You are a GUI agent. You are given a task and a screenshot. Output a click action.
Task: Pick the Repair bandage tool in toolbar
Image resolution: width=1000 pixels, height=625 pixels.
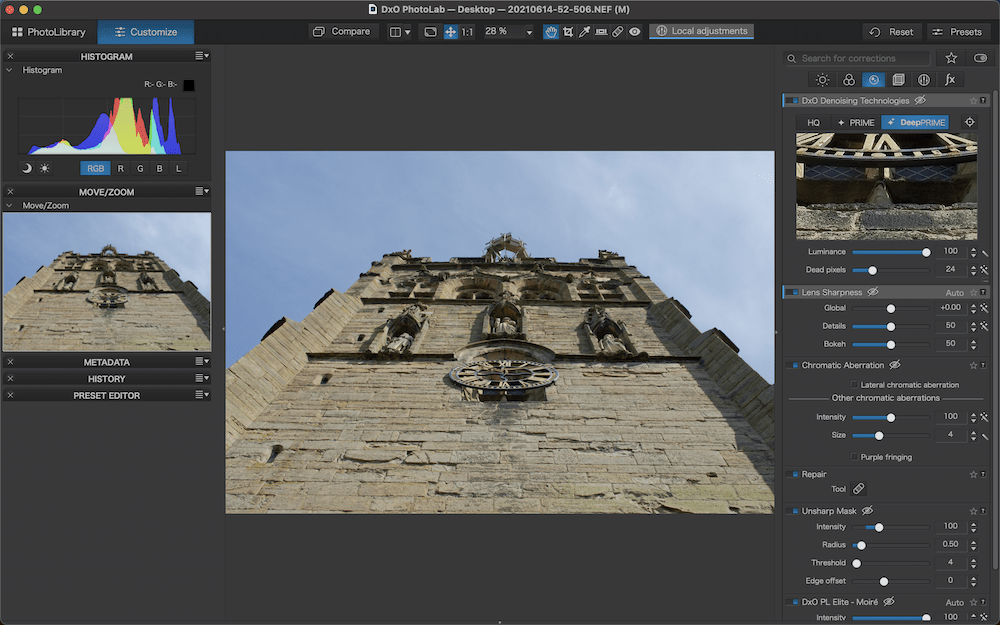pyautogui.click(x=618, y=32)
